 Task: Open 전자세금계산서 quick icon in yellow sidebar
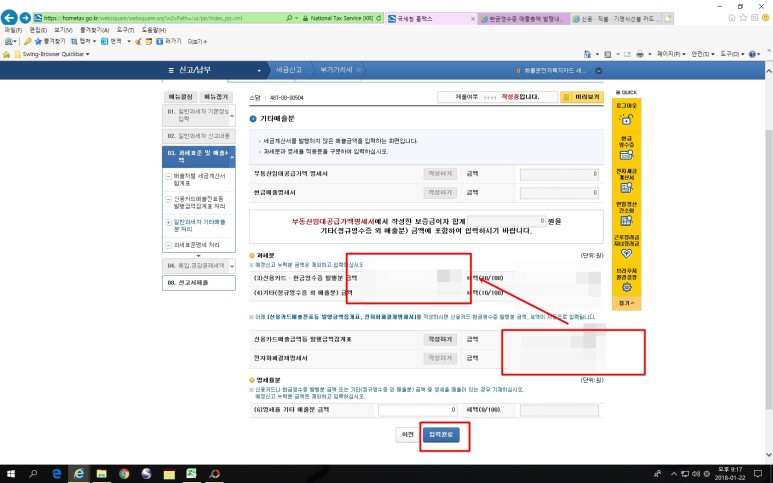tap(626, 187)
